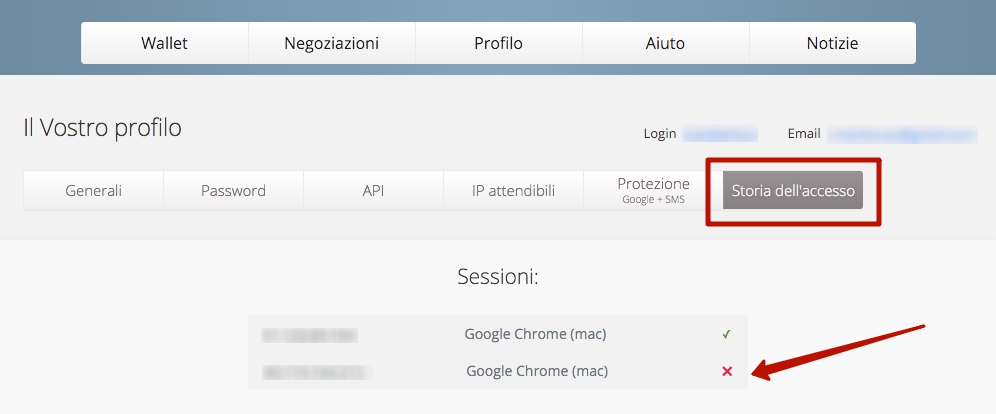Click the blurred Login username

tap(720, 134)
